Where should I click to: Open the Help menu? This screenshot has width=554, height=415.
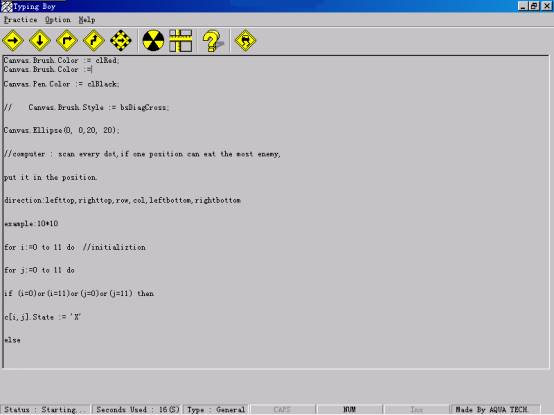(x=87, y=20)
